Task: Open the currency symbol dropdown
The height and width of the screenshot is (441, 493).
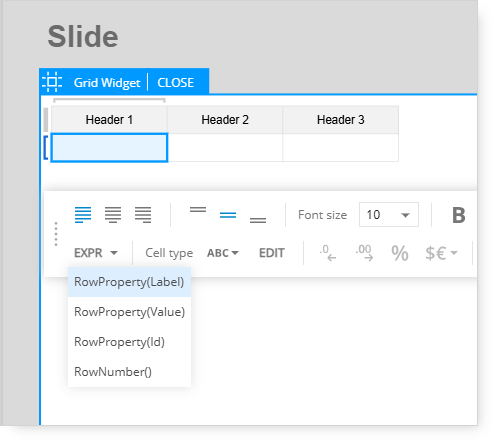Action: [441, 253]
